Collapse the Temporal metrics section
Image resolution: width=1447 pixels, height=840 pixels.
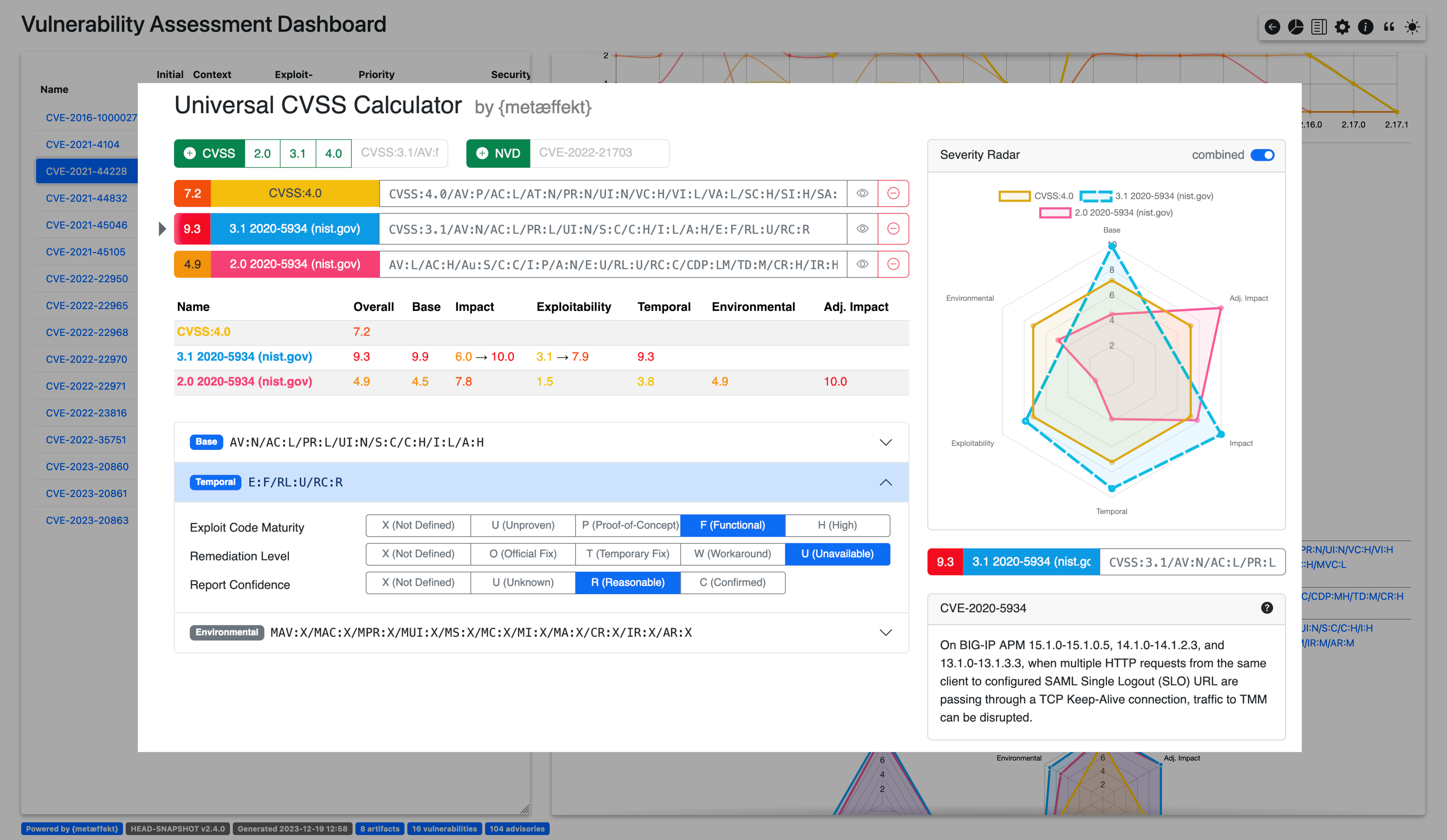pyautogui.click(x=885, y=482)
